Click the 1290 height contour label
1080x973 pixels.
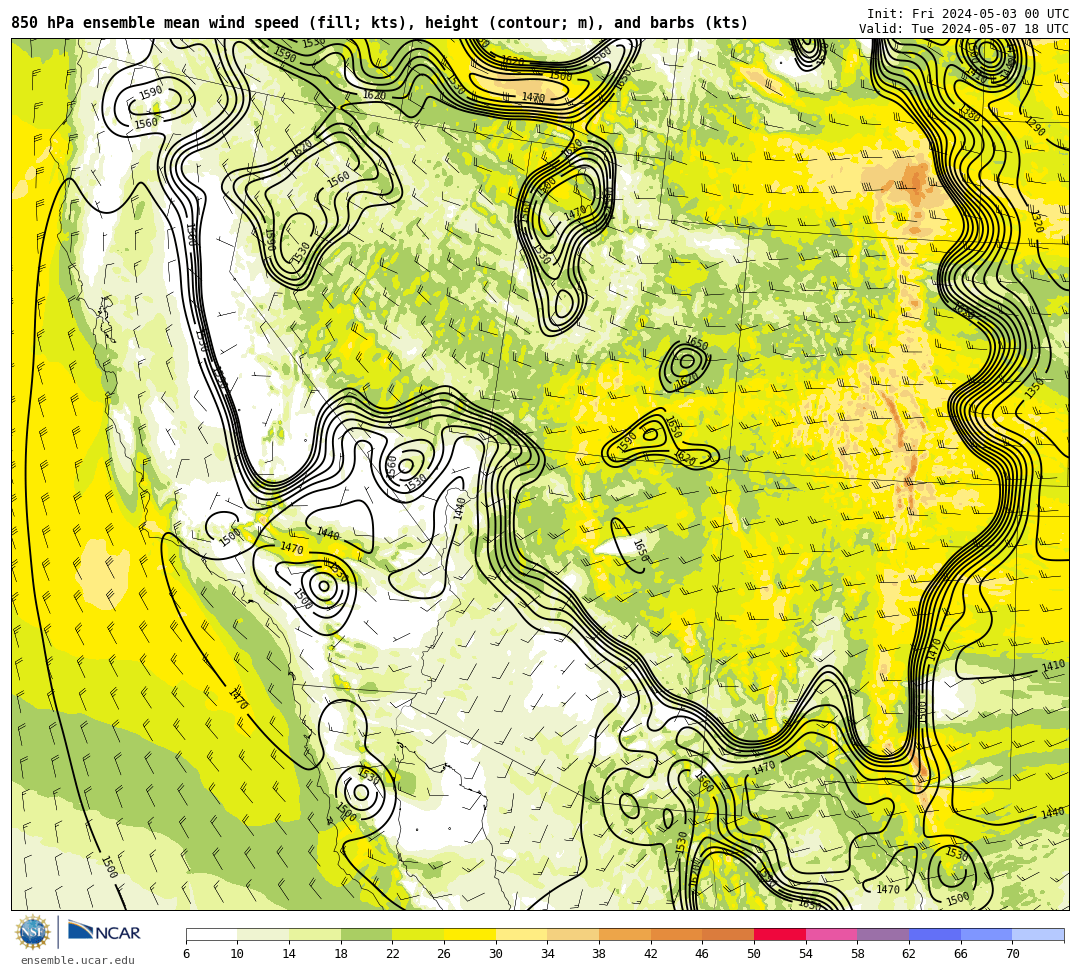tap(1035, 127)
